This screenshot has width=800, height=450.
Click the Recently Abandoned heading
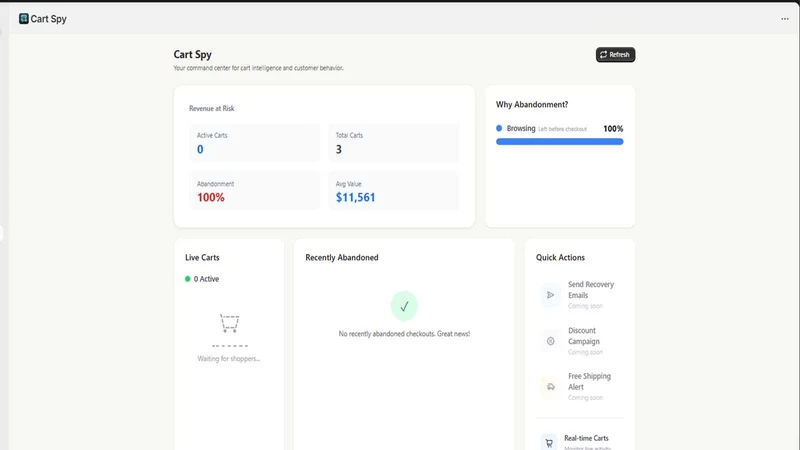tap(342, 258)
